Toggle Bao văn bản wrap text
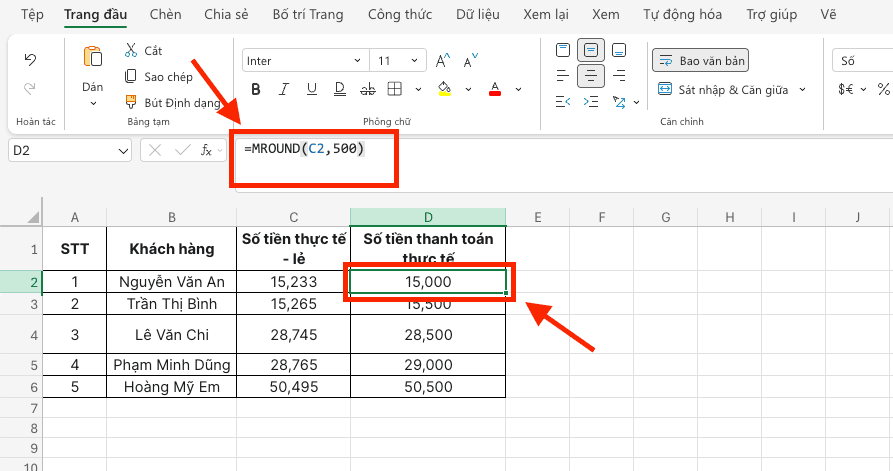This screenshot has height=471, width=893. [x=700, y=60]
